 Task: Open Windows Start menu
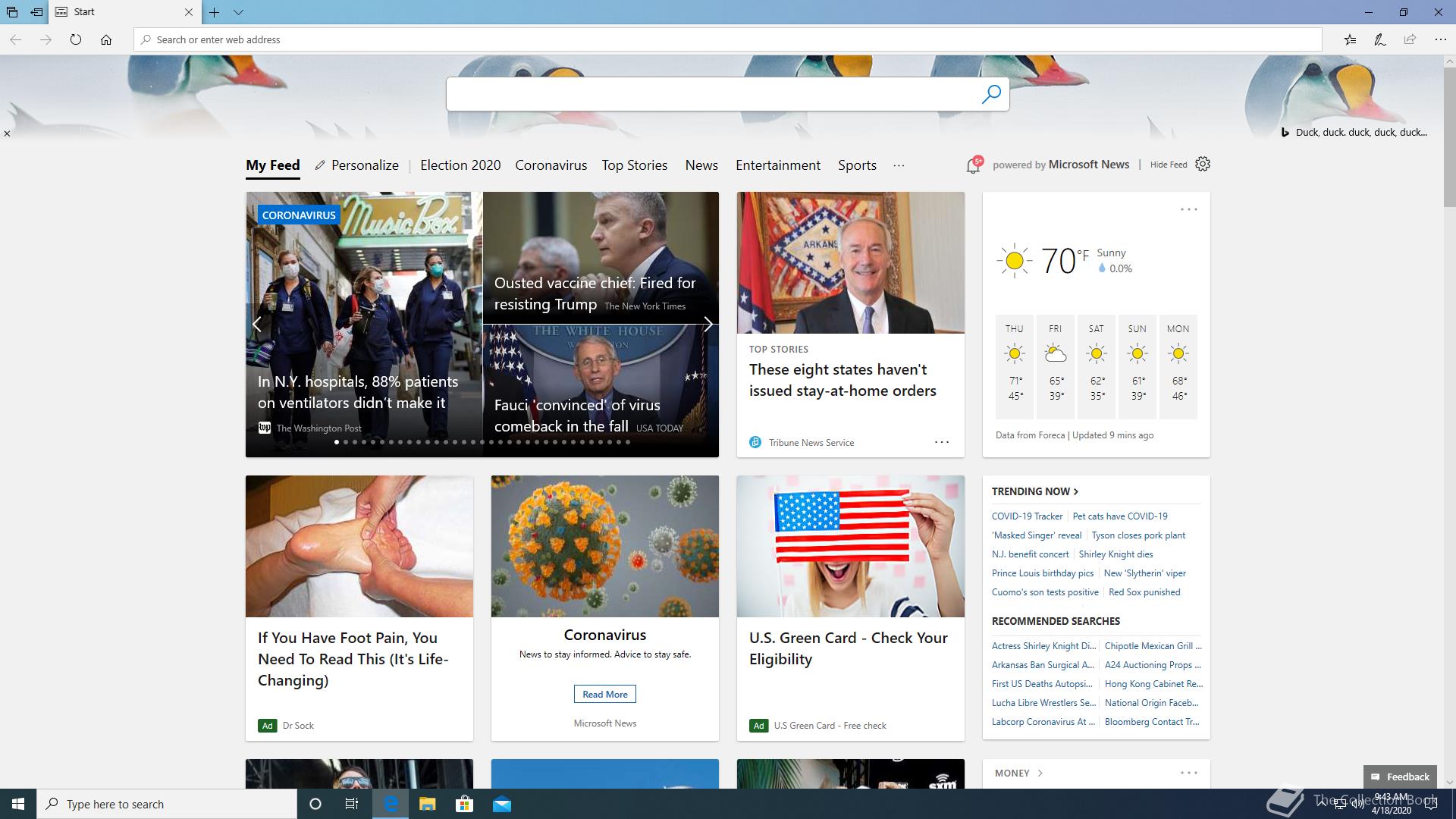click(x=18, y=804)
